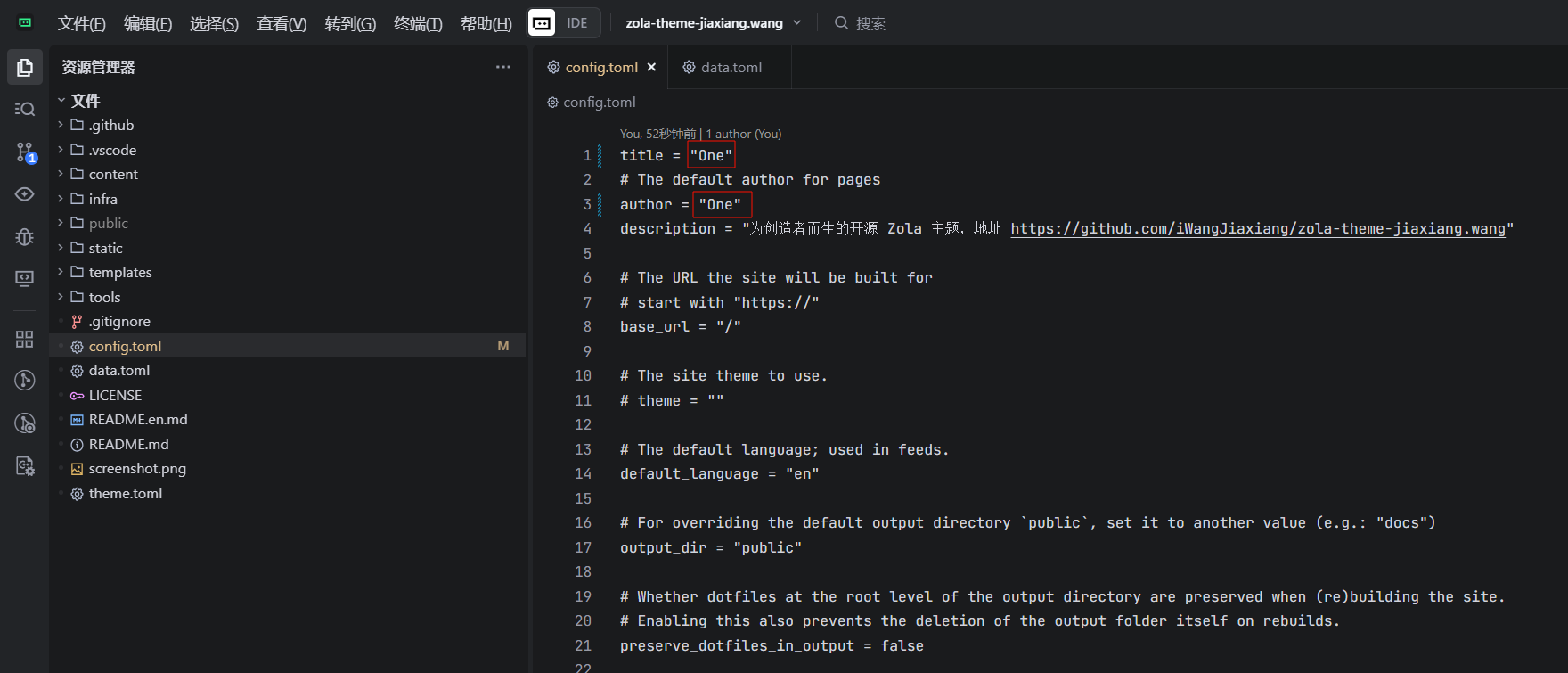The height and width of the screenshot is (673, 1568).
Task: Open the 选择(S) menu
Action: click(214, 23)
